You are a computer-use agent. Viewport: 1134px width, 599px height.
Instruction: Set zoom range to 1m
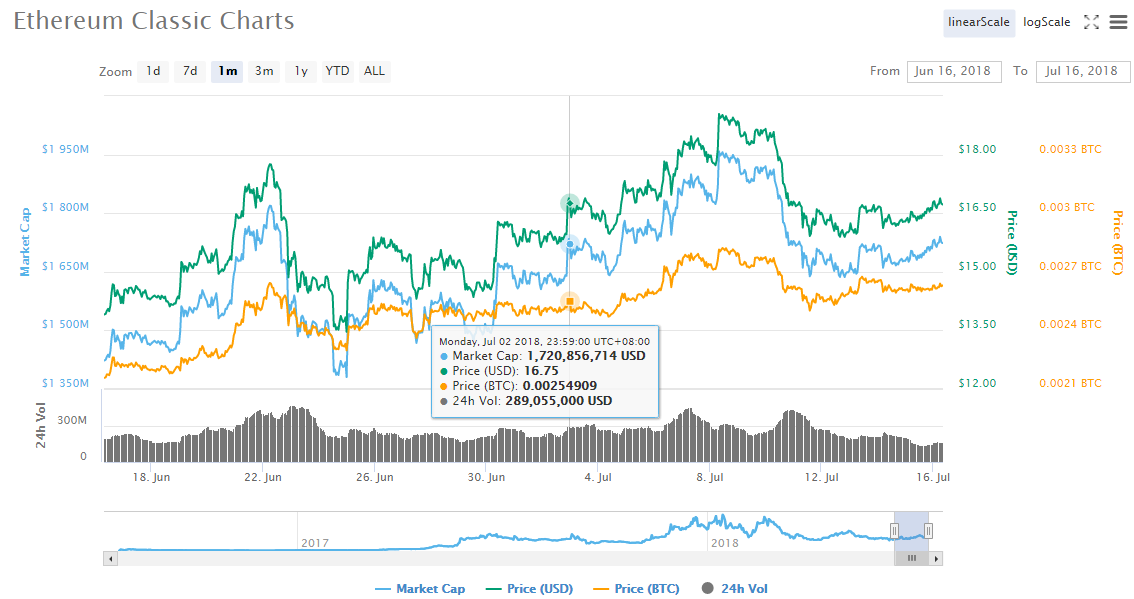tap(227, 71)
